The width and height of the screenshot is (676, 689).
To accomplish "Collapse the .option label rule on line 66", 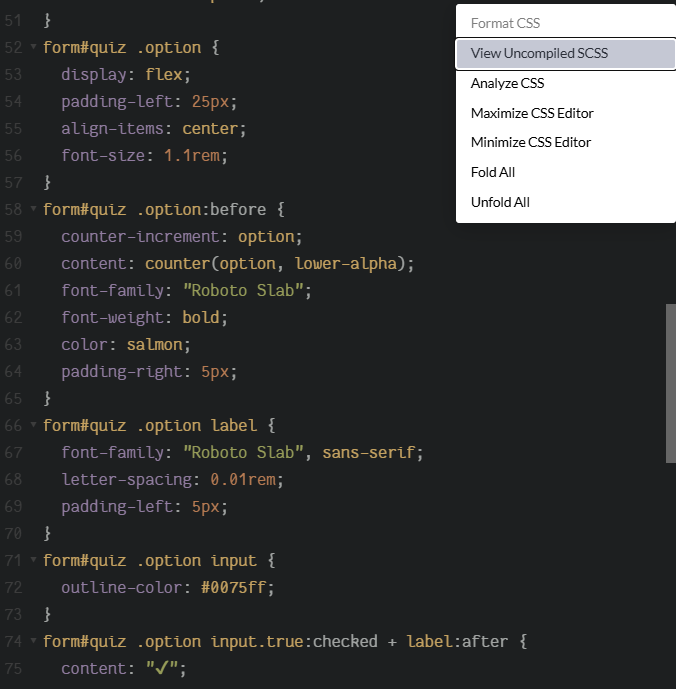I will point(33,424).
